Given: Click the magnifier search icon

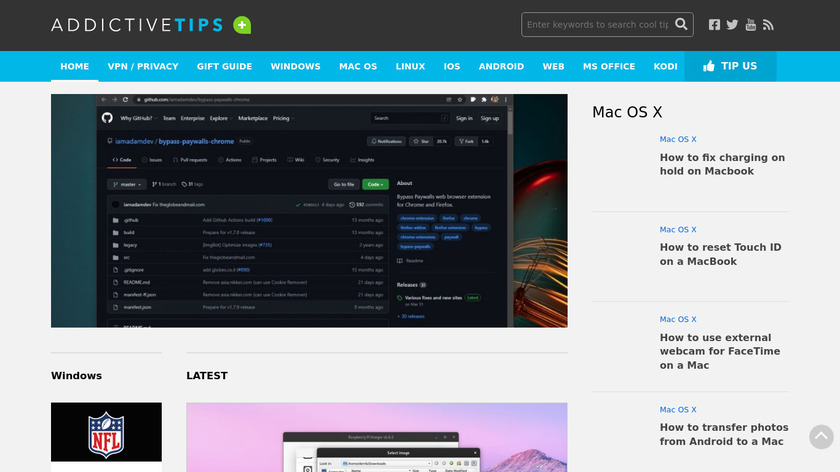Looking at the screenshot, I should point(681,24).
